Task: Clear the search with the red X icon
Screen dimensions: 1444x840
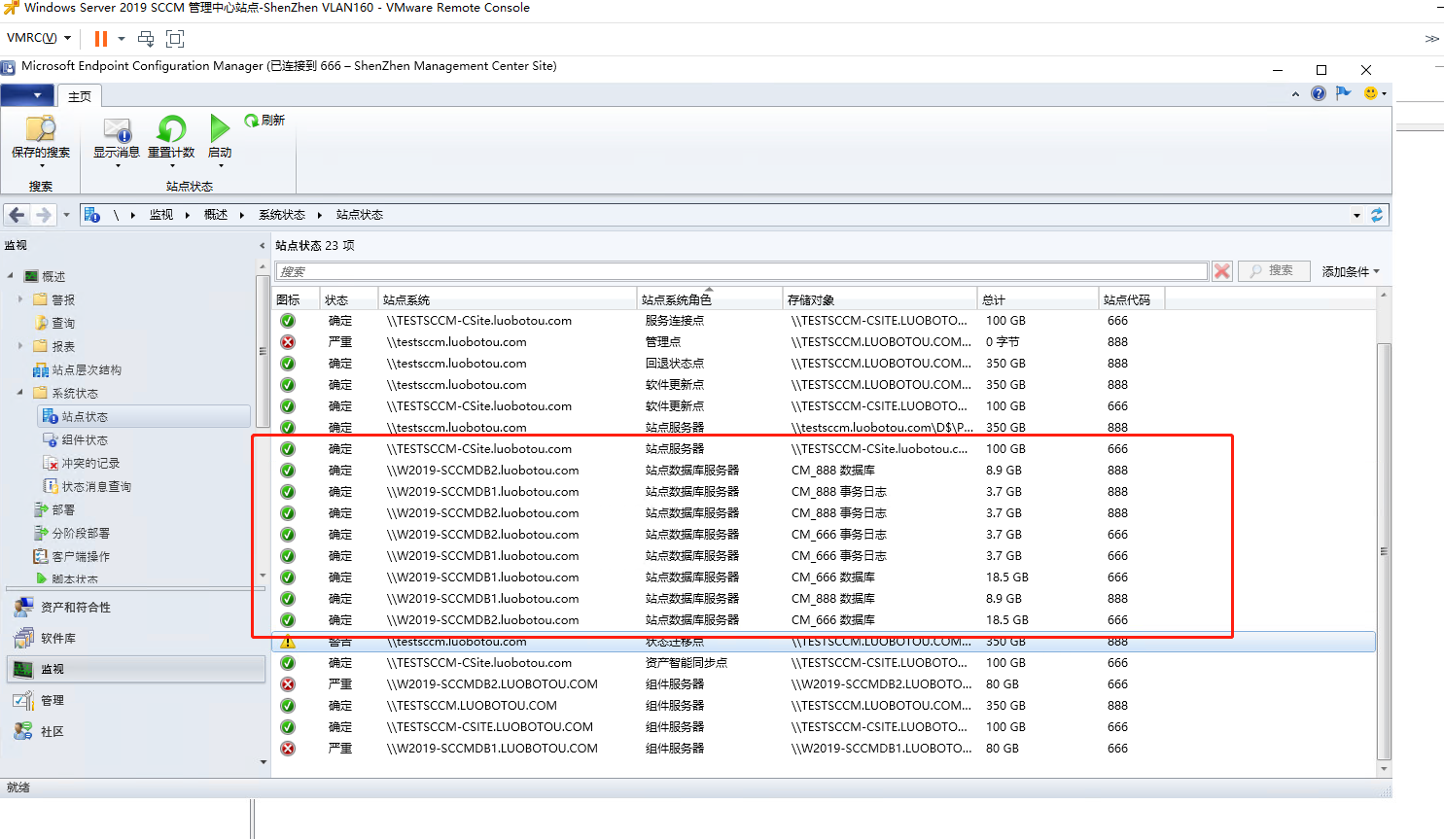Action: tap(1222, 271)
